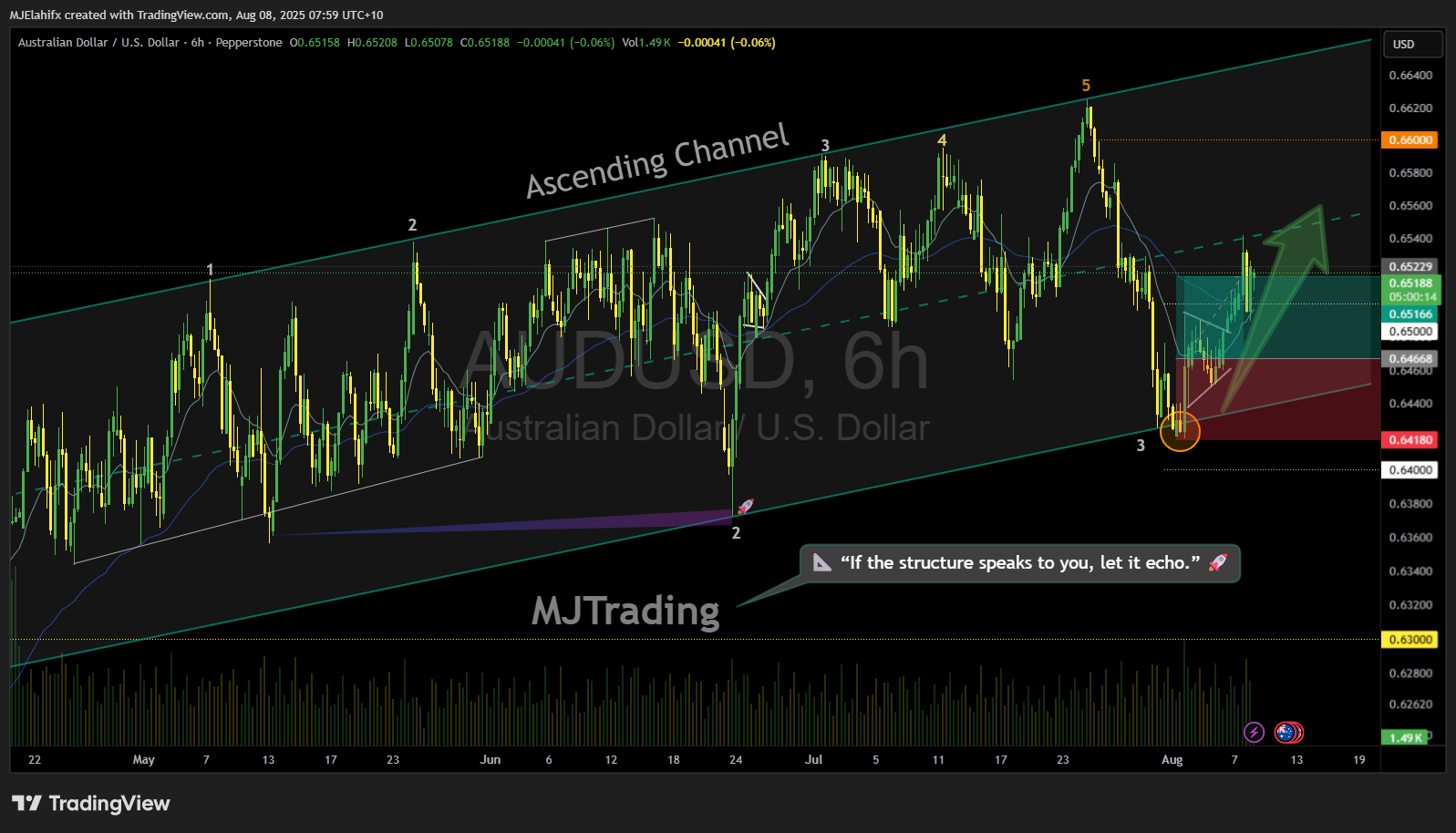Click the TradingView logo at bottom left
The width and height of the screenshot is (1456, 833).
tap(91, 803)
